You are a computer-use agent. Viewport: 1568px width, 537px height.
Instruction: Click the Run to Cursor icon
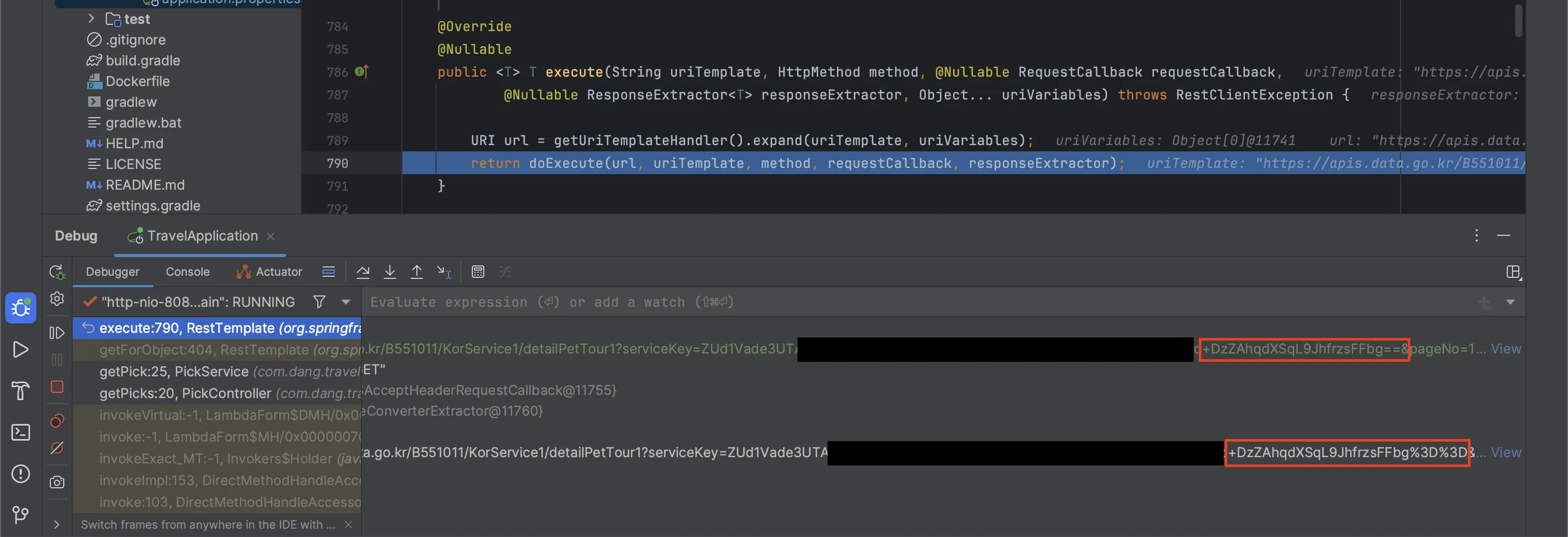[444, 272]
